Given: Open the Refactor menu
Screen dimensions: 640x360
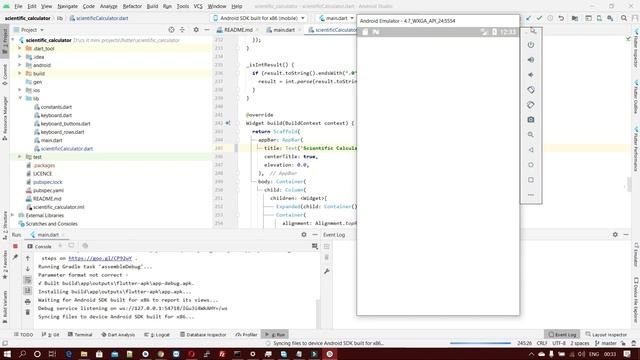Looking at the screenshot, I should 132,6.
